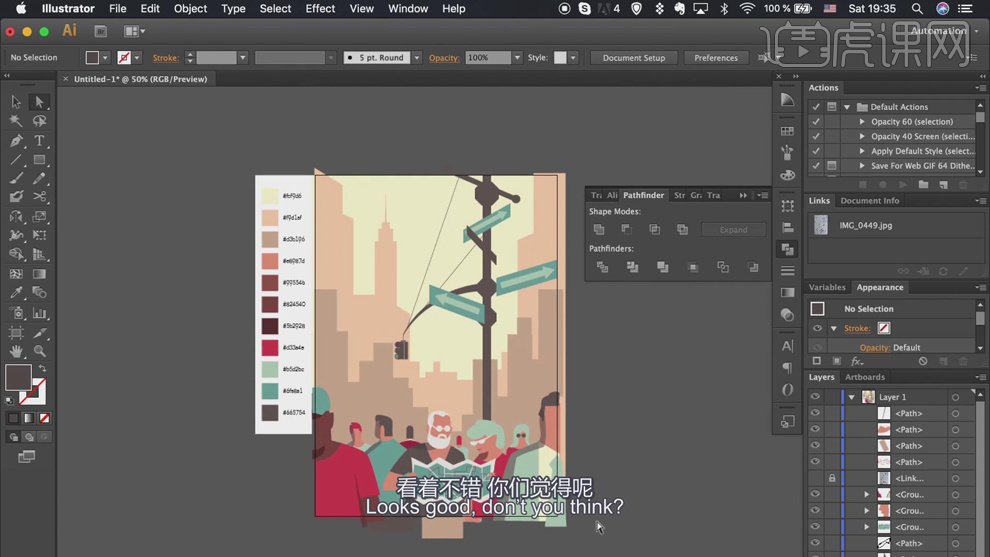Click the Divide pathfinder icon
Screen dimensions: 990x557
point(602,268)
